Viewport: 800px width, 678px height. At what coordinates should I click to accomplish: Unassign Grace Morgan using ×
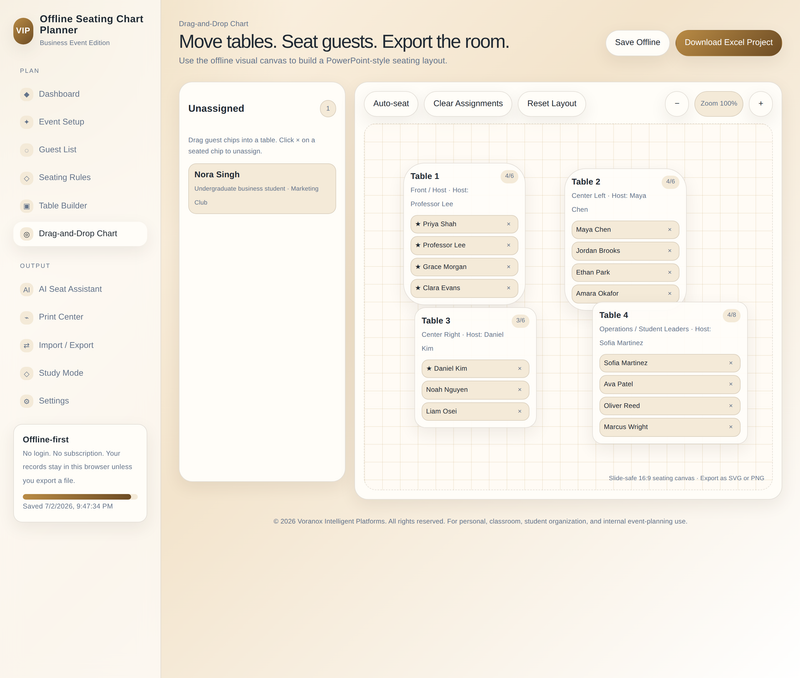pos(509,267)
